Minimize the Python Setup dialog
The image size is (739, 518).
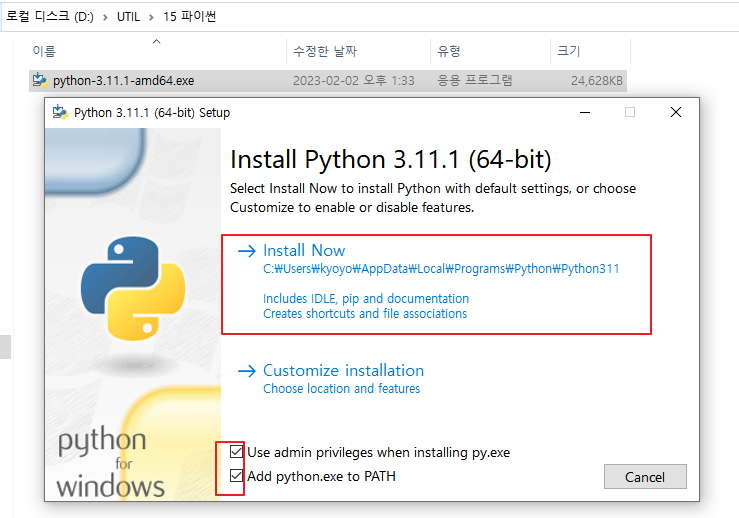[x=585, y=112]
